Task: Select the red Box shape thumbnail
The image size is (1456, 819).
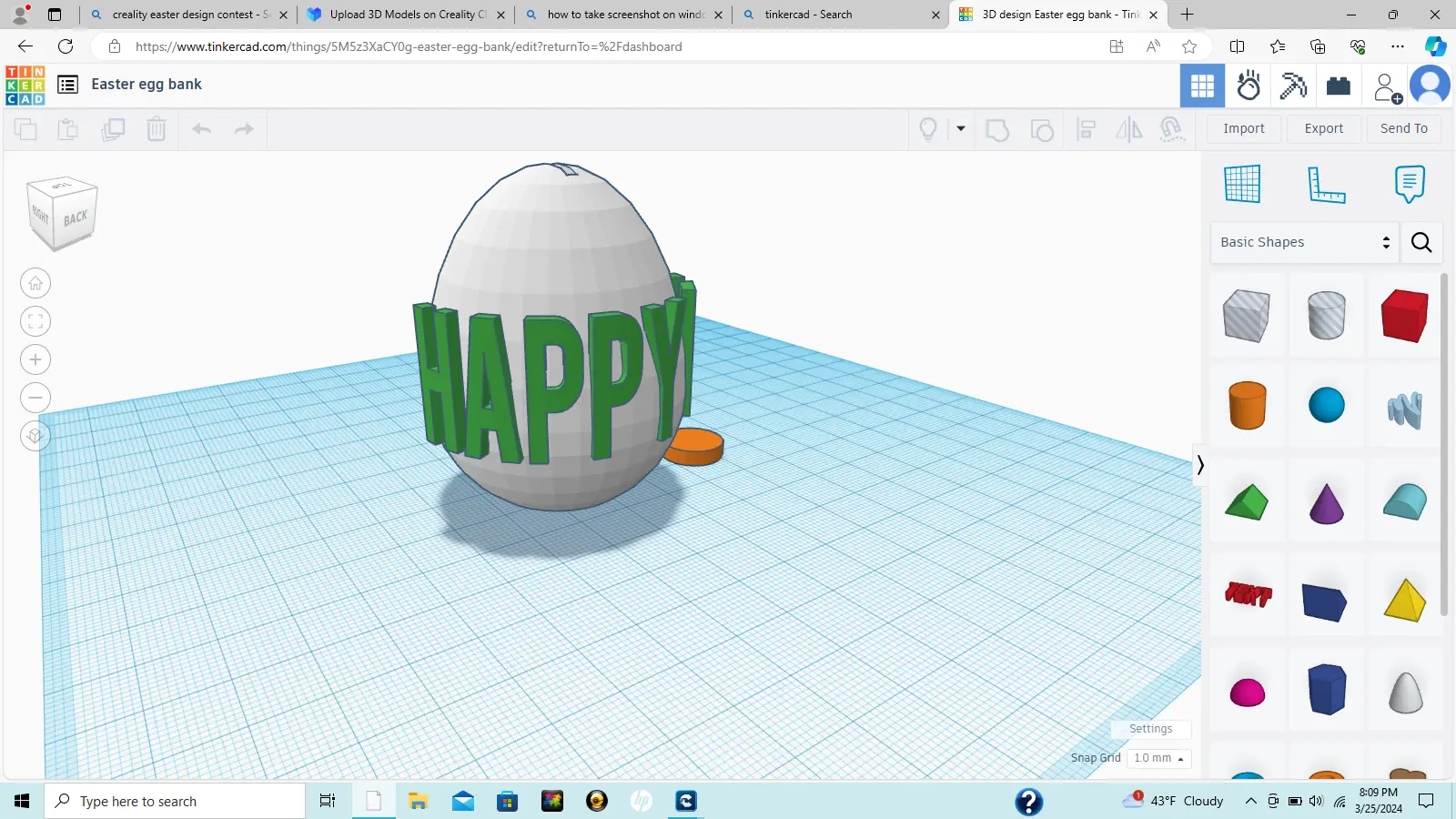Action: point(1402,316)
